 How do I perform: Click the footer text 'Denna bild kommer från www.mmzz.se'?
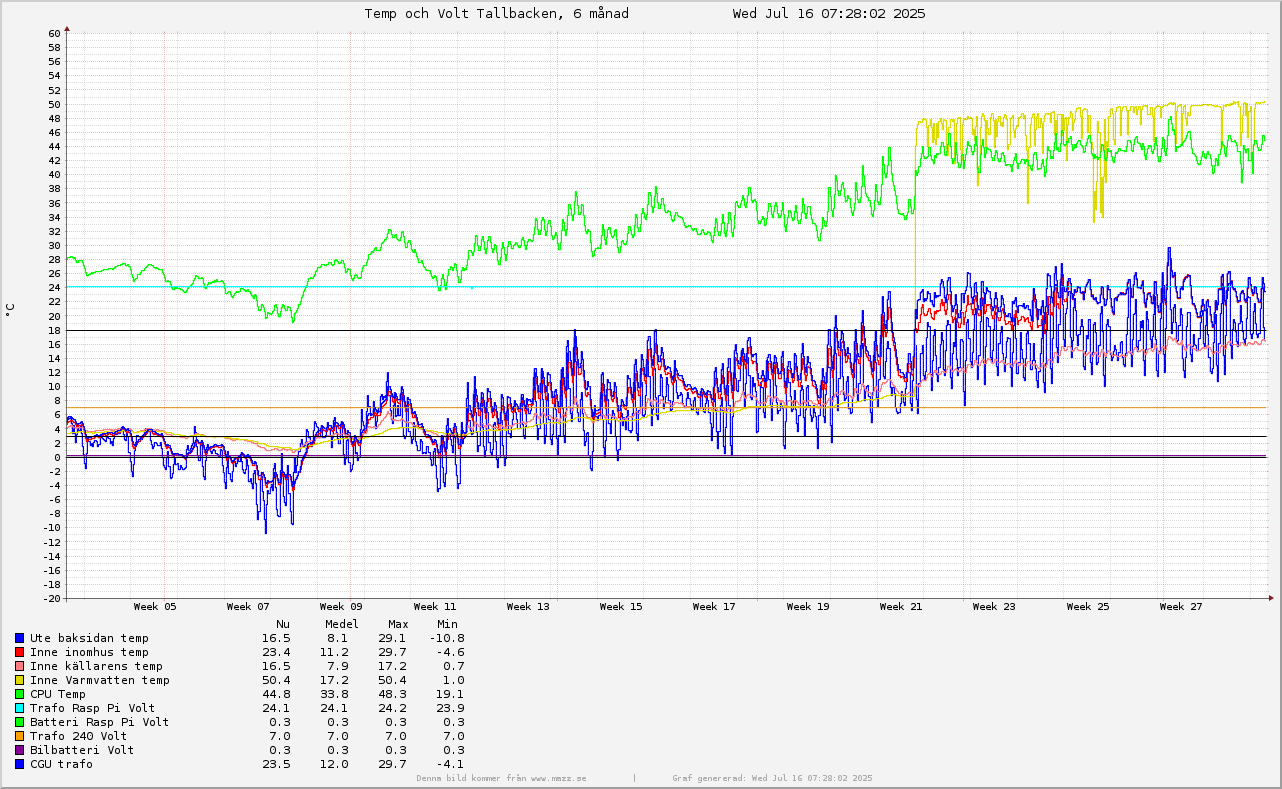click(502, 778)
